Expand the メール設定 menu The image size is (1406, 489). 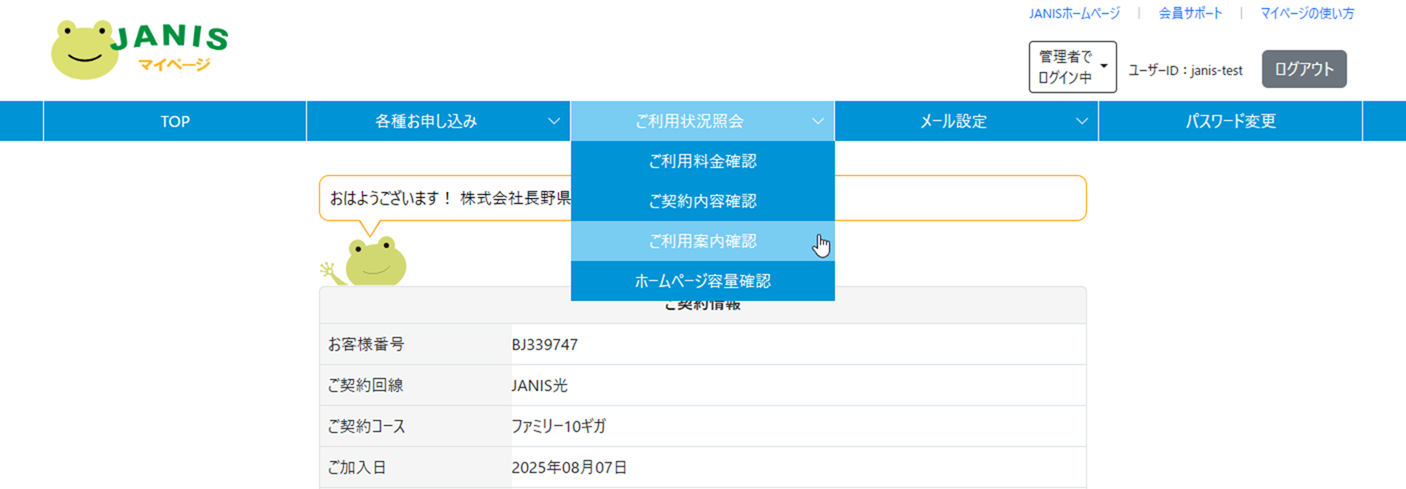click(953, 121)
